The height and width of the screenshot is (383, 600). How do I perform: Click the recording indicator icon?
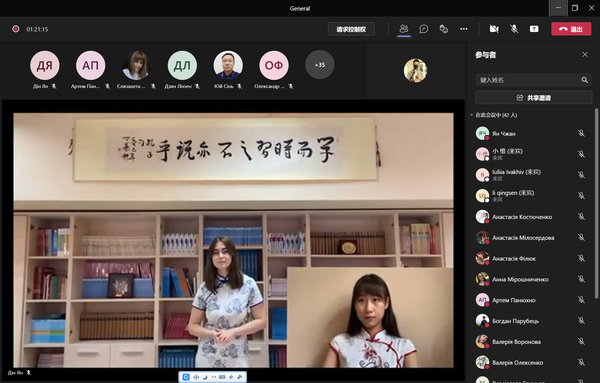pos(16,29)
